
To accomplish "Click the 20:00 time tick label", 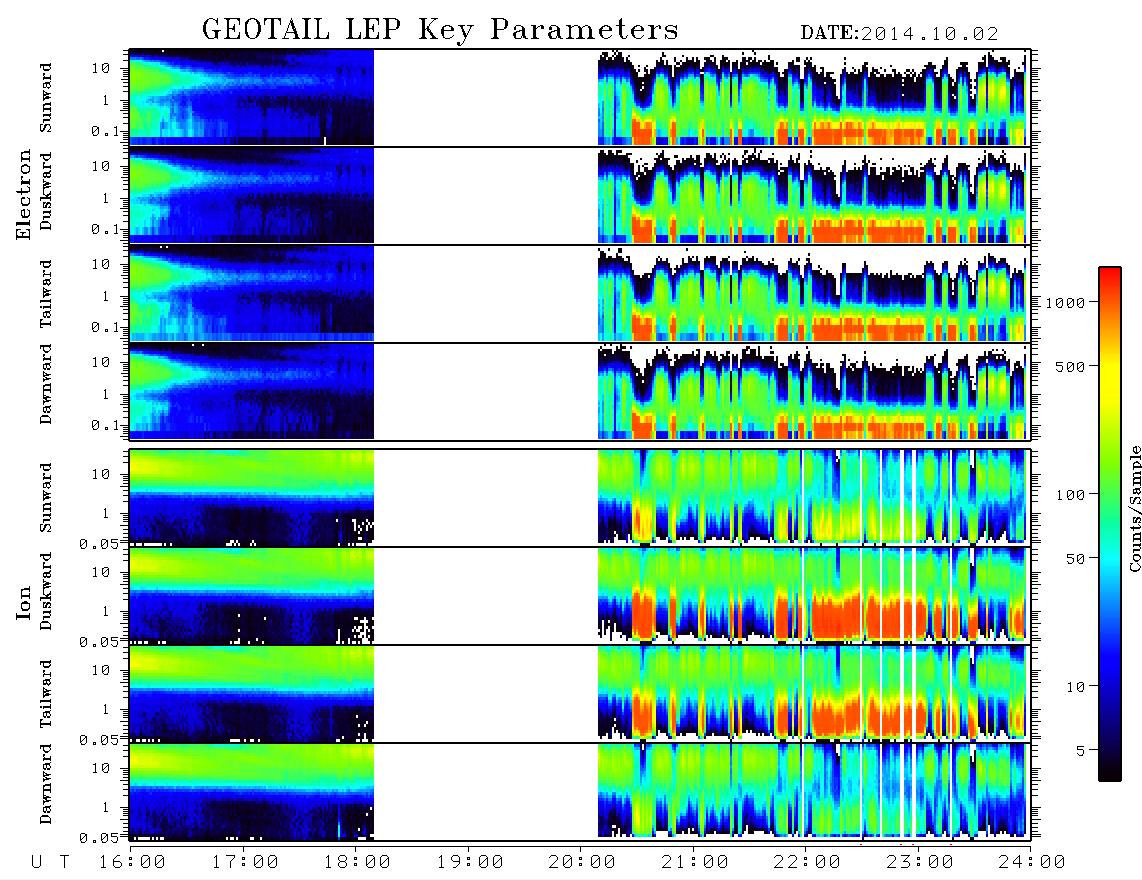I will (x=582, y=862).
